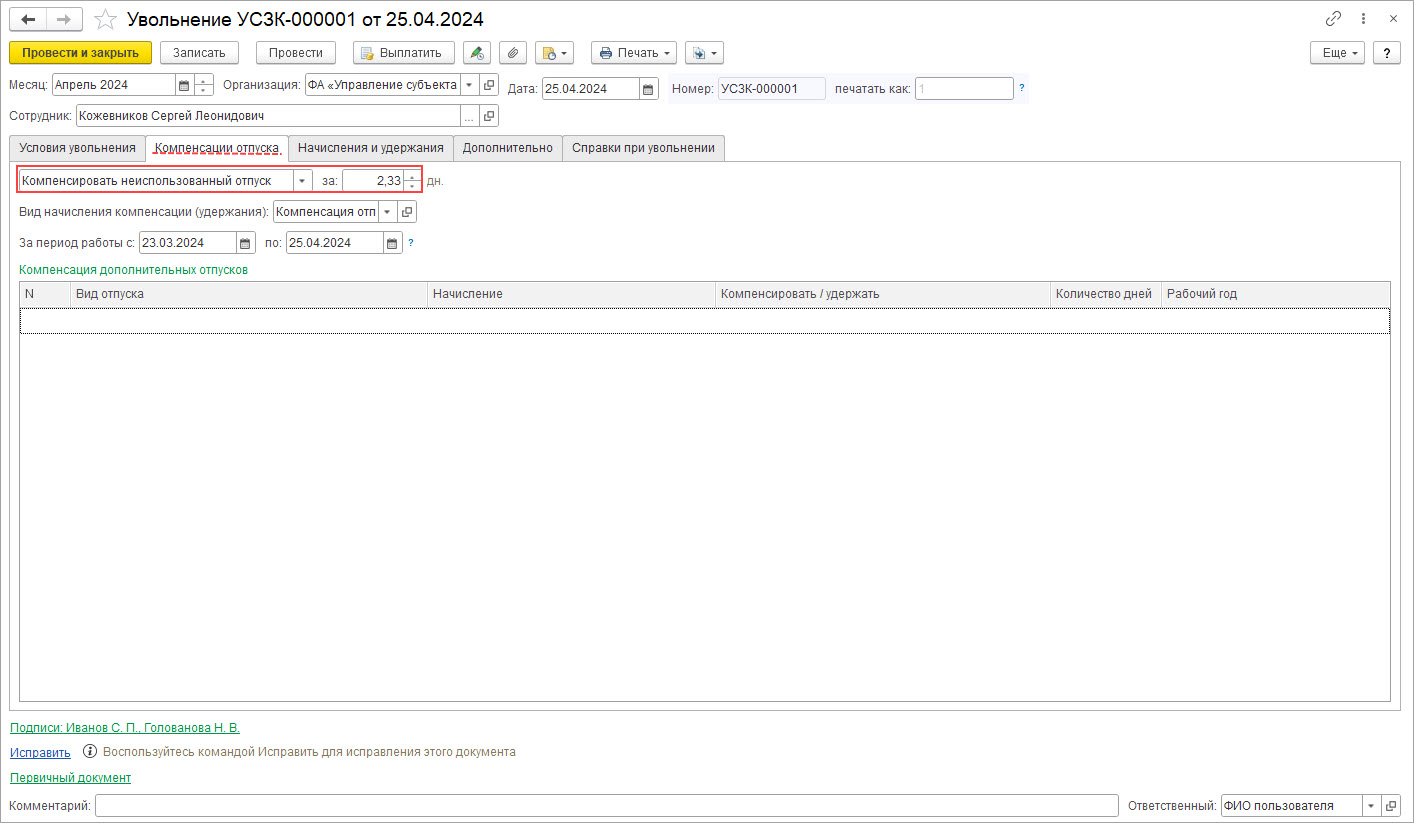This screenshot has width=1414, height=823.
Task: Copy link to document icon
Action: point(1333,19)
